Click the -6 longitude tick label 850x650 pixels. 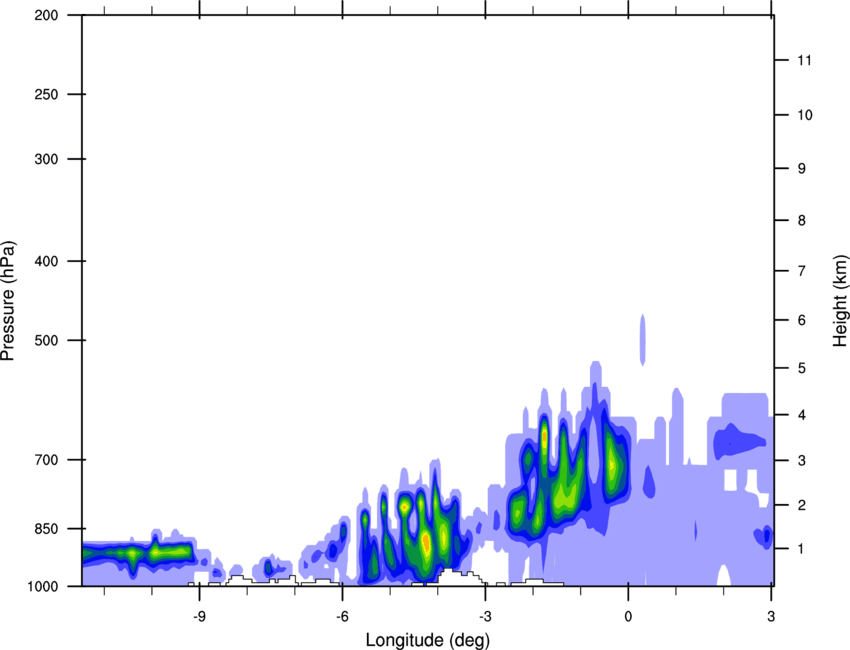pos(342,615)
